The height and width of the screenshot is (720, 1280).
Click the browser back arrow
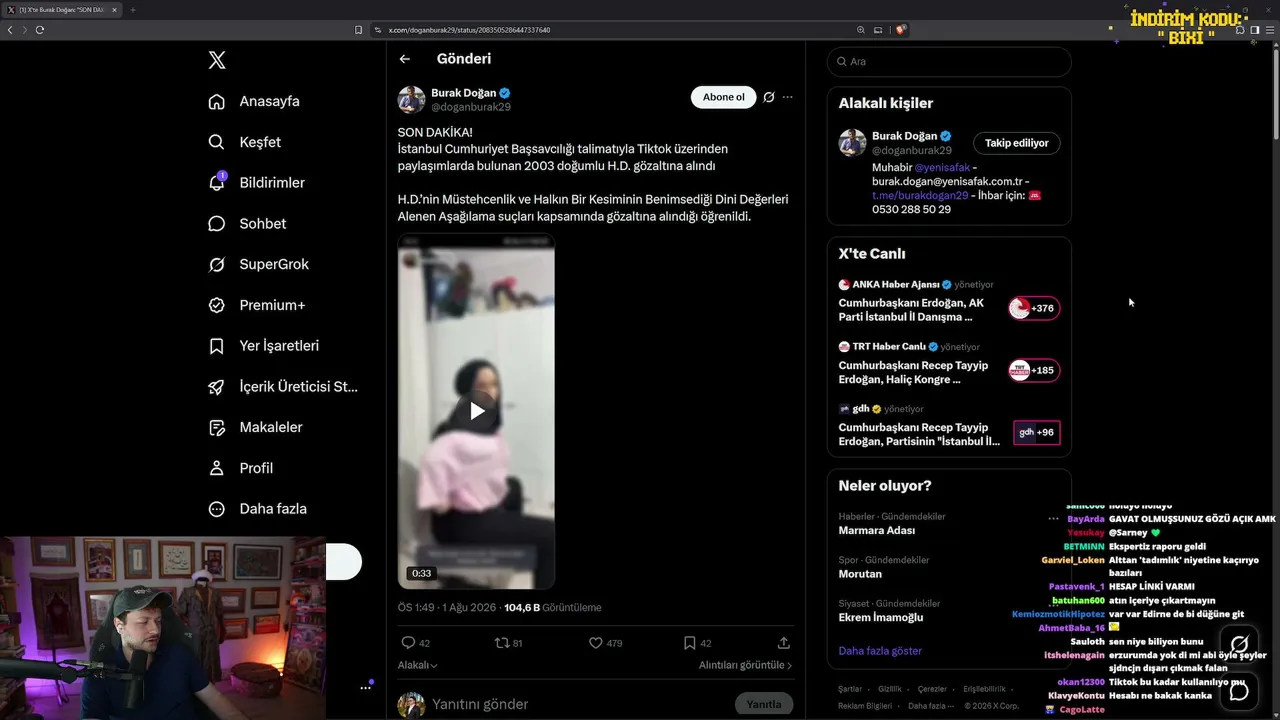10,30
